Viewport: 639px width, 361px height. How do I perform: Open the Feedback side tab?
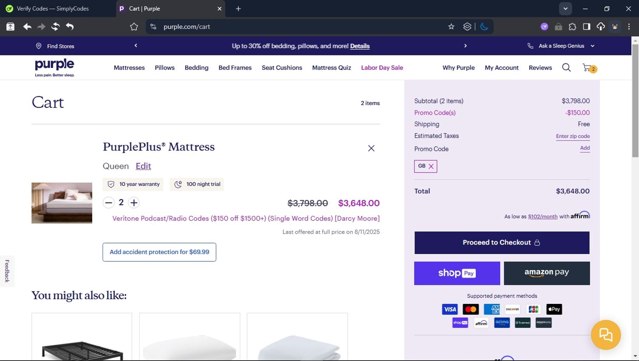pos(7,271)
